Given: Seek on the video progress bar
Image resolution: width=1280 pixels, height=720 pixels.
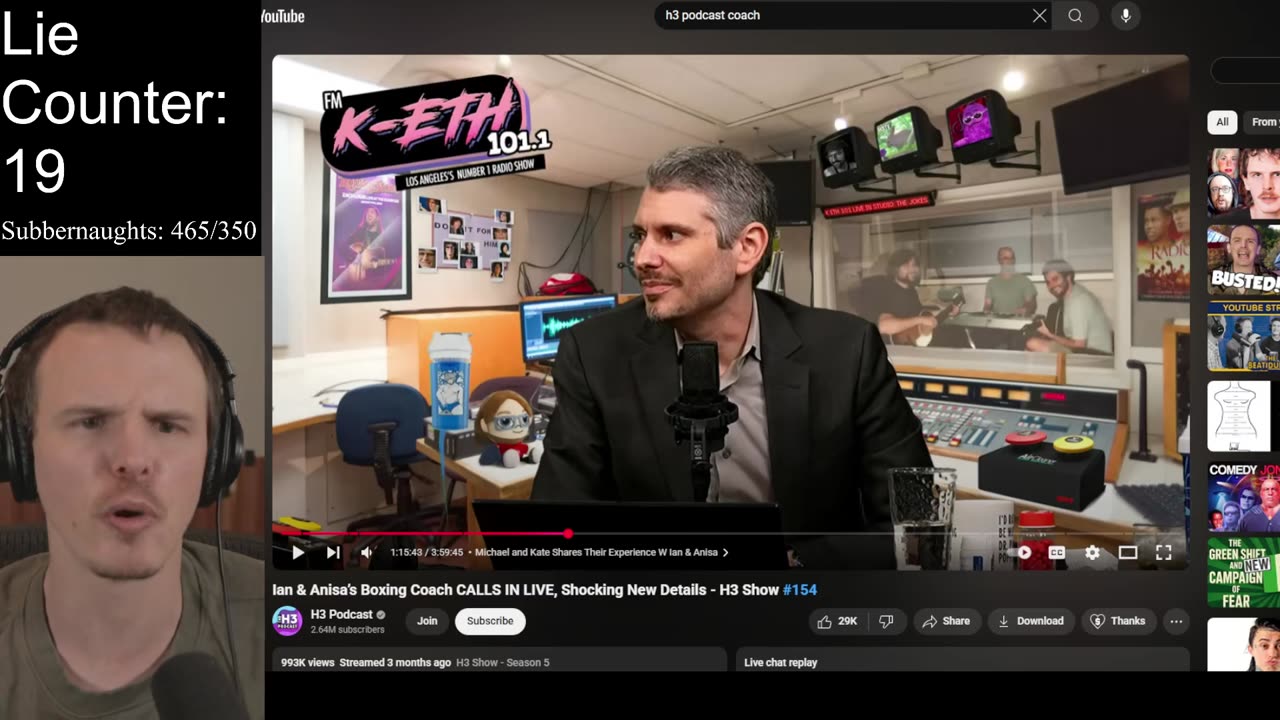Looking at the screenshot, I should click(730, 534).
